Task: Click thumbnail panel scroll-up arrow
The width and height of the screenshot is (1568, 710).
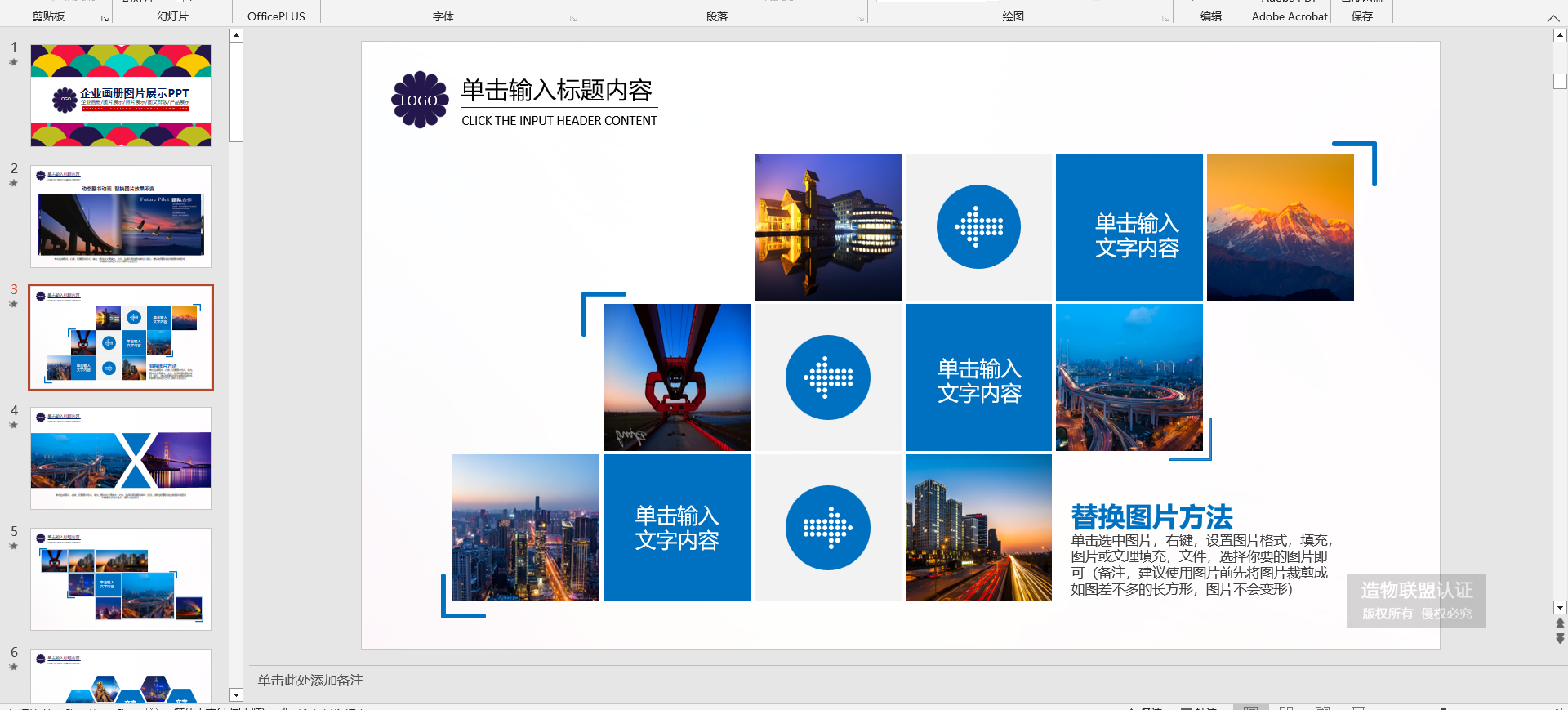Action: (x=237, y=35)
